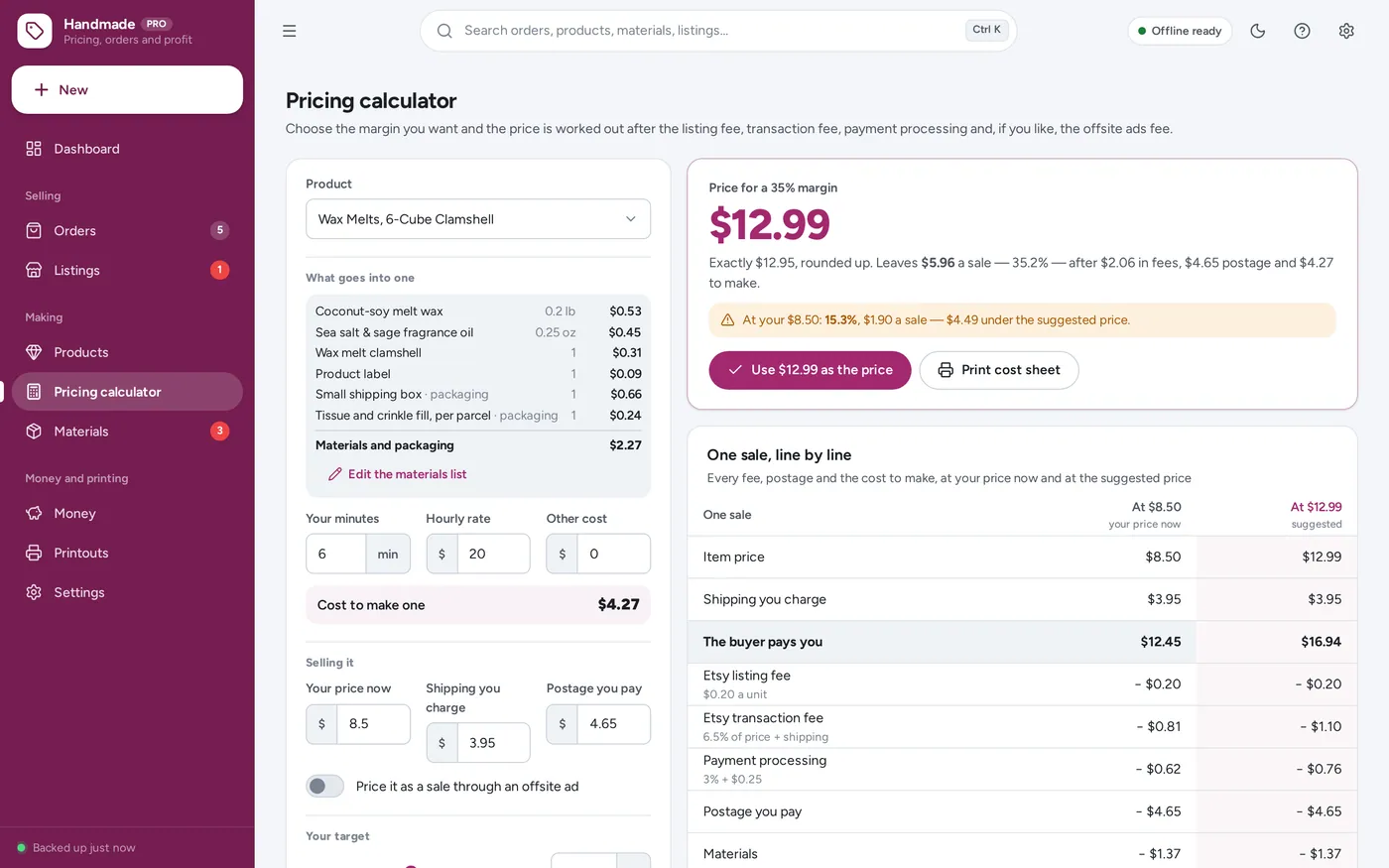The width and height of the screenshot is (1389, 868).
Task: Use $12.99 as the price
Action: coord(810,370)
